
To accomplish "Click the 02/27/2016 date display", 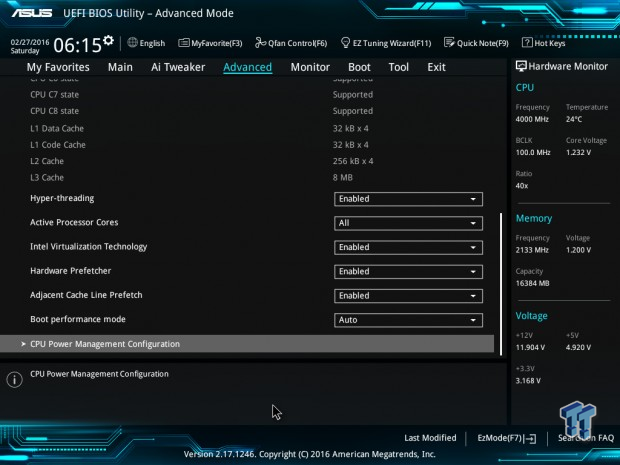I will point(30,42).
